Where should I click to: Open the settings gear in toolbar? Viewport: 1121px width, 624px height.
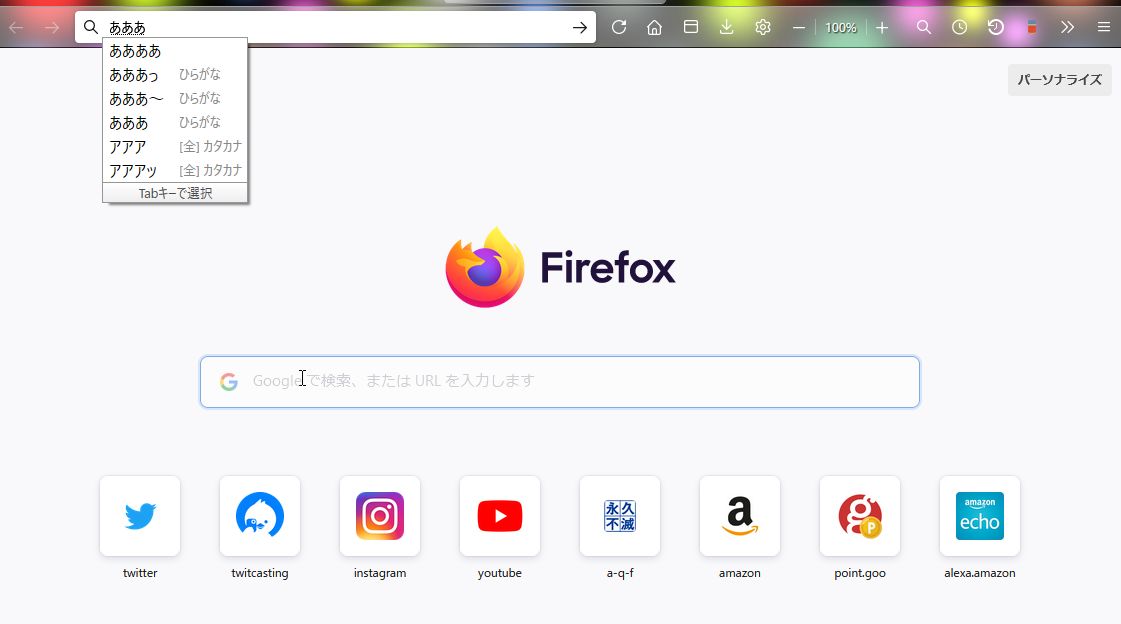[763, 28]
